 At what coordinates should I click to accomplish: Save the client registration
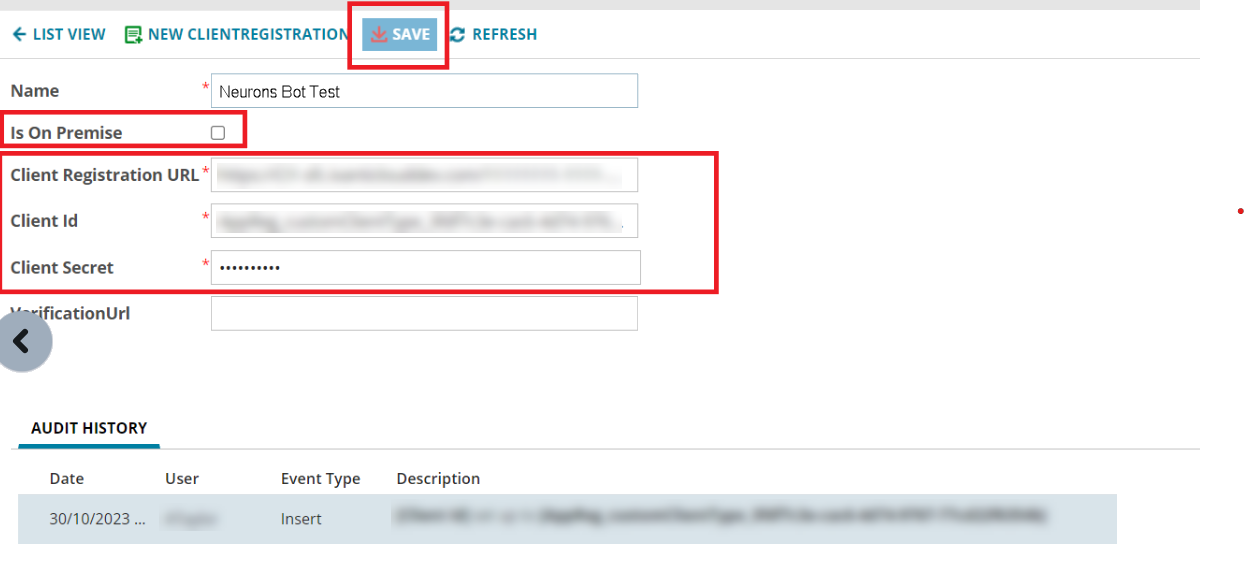(x=399, y=34)
